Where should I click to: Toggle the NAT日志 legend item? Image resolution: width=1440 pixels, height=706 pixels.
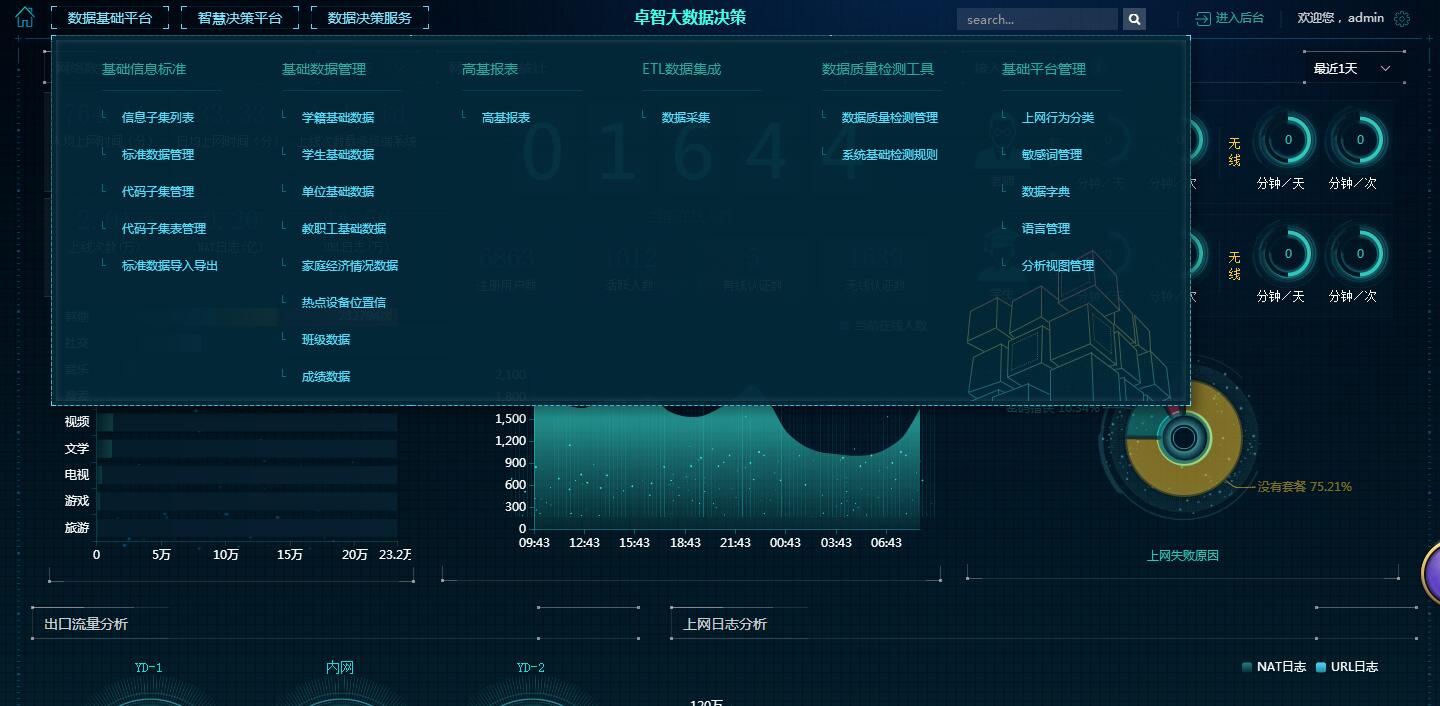point(1273,667)
